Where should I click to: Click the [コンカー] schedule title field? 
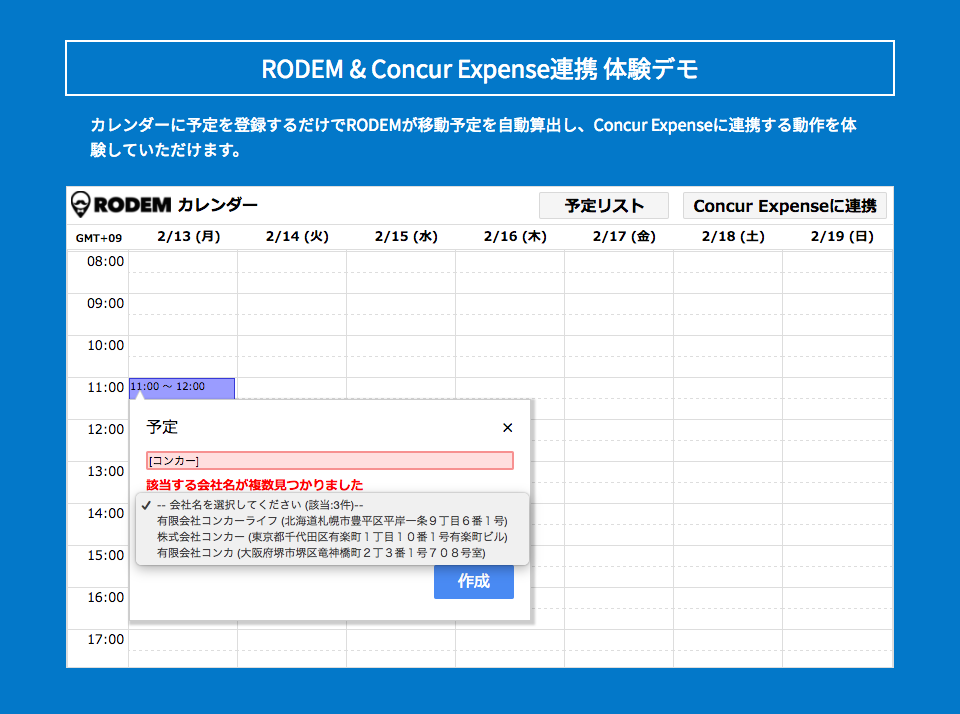329,460
